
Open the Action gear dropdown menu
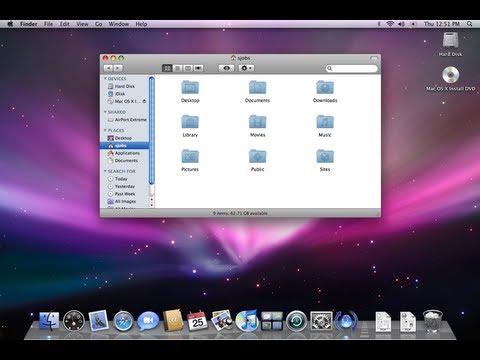[246, 68]
